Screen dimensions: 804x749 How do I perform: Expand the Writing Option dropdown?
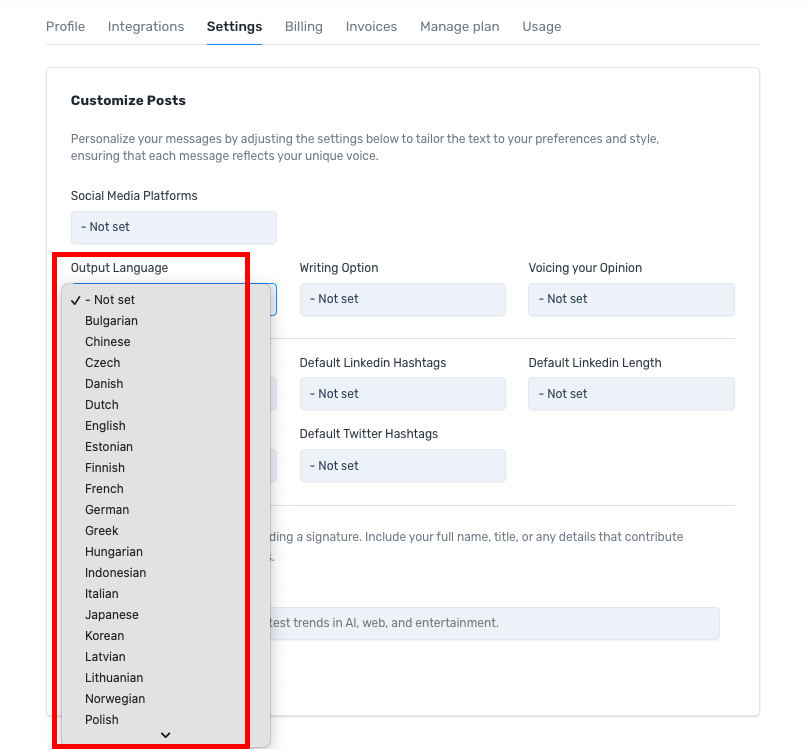point(402,299)
